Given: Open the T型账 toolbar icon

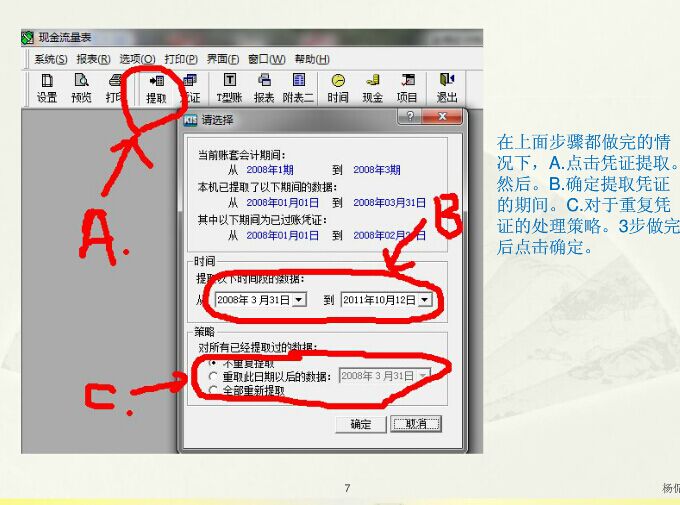Looking at the screenshot, I should [x=229, y=88].
